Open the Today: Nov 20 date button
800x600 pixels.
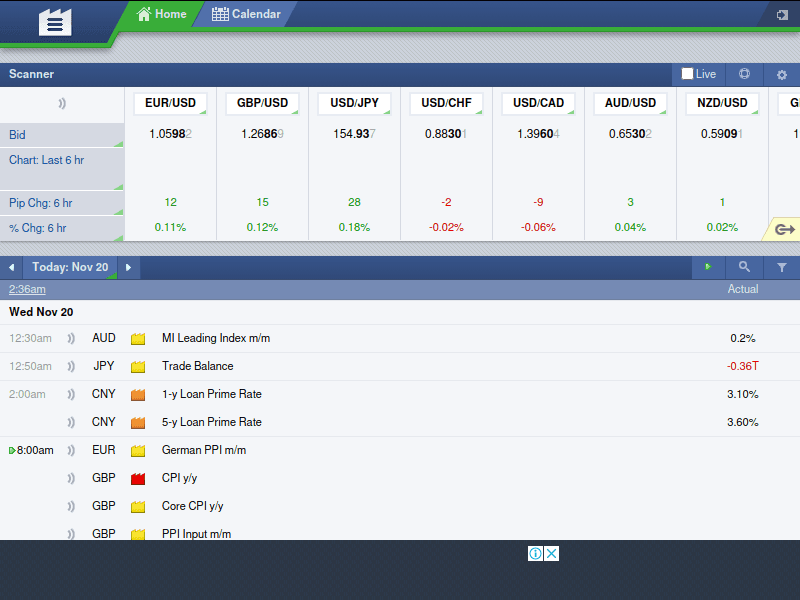[70, 267]
